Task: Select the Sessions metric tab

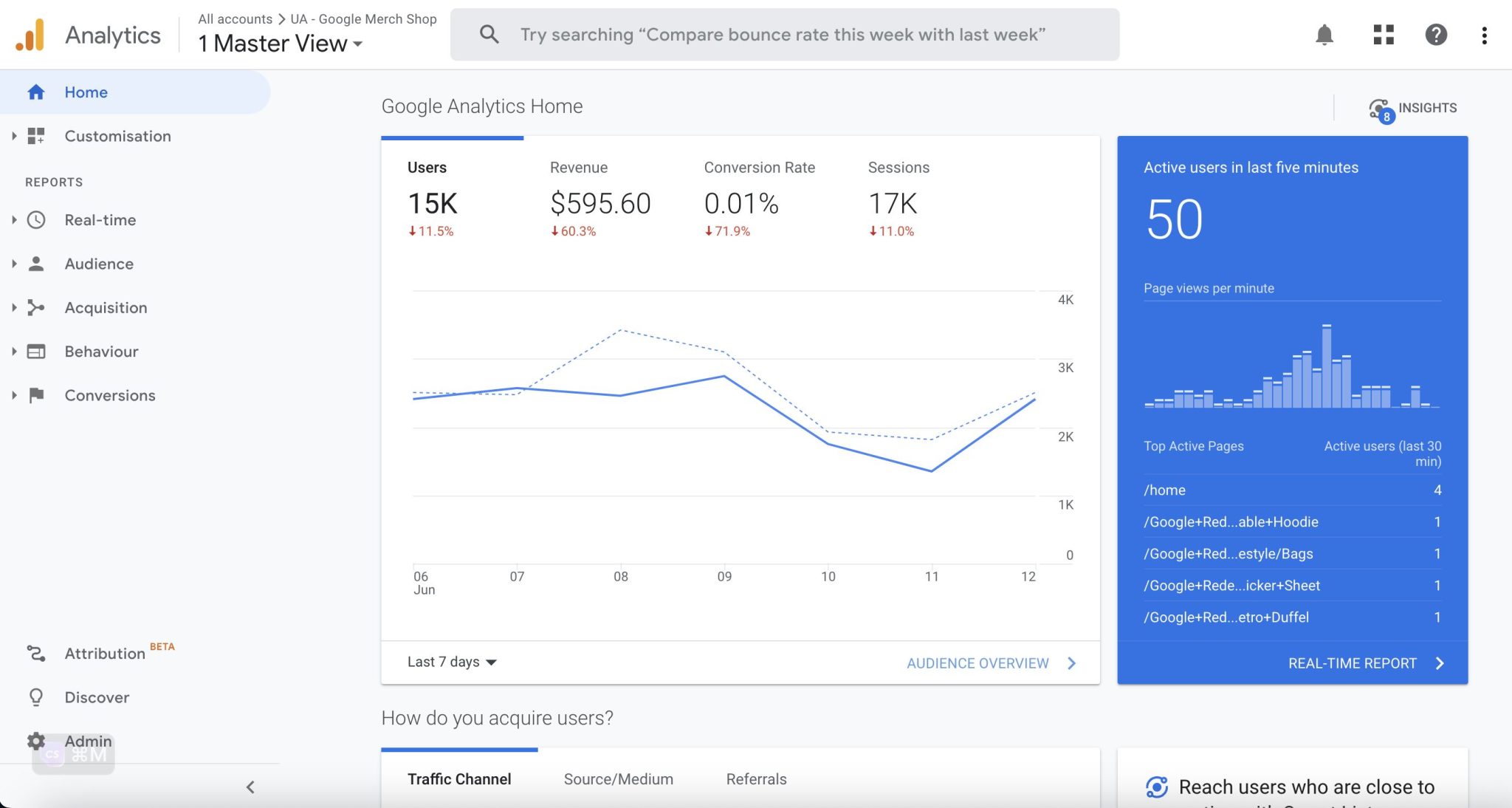Action: [898, 199]
